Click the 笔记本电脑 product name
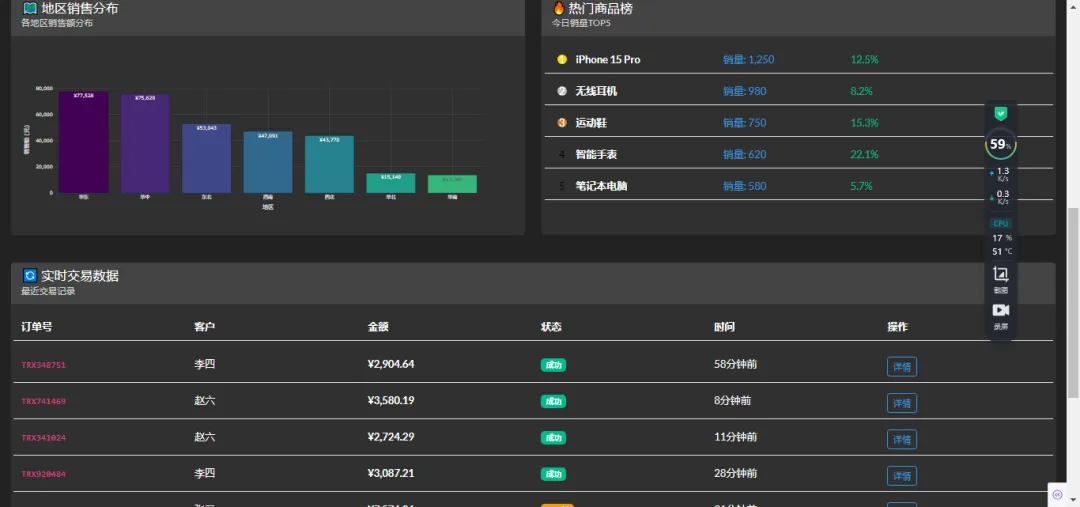Image resolution: width=1080 pixels, height=507 pixels. point(601,186)
